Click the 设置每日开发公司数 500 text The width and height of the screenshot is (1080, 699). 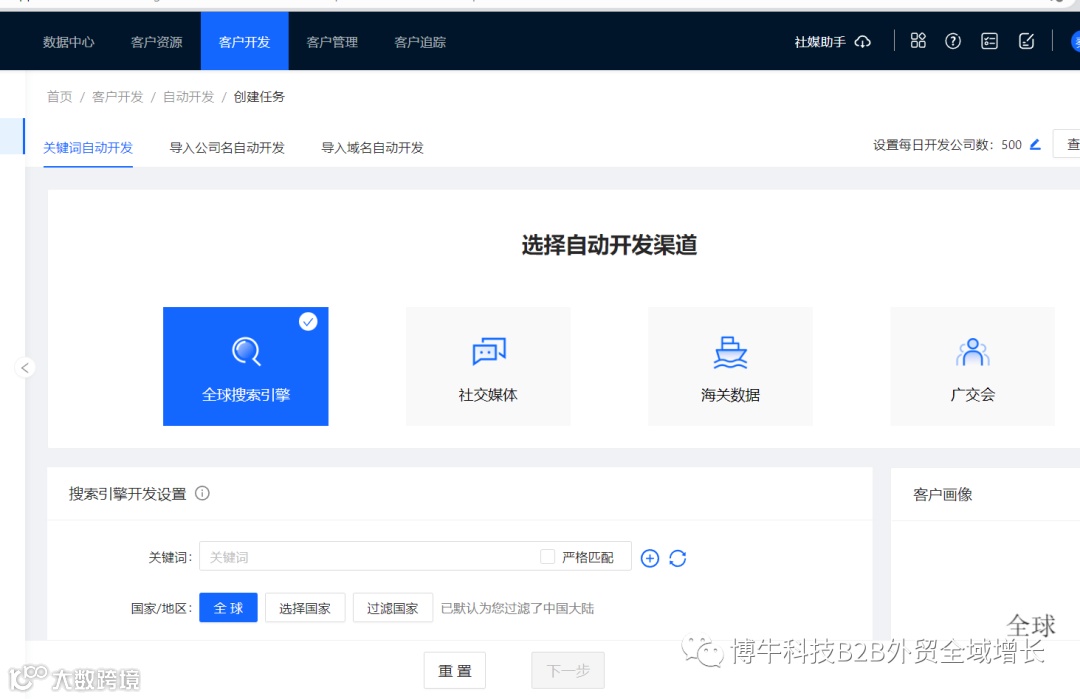[x=947, y=145]
